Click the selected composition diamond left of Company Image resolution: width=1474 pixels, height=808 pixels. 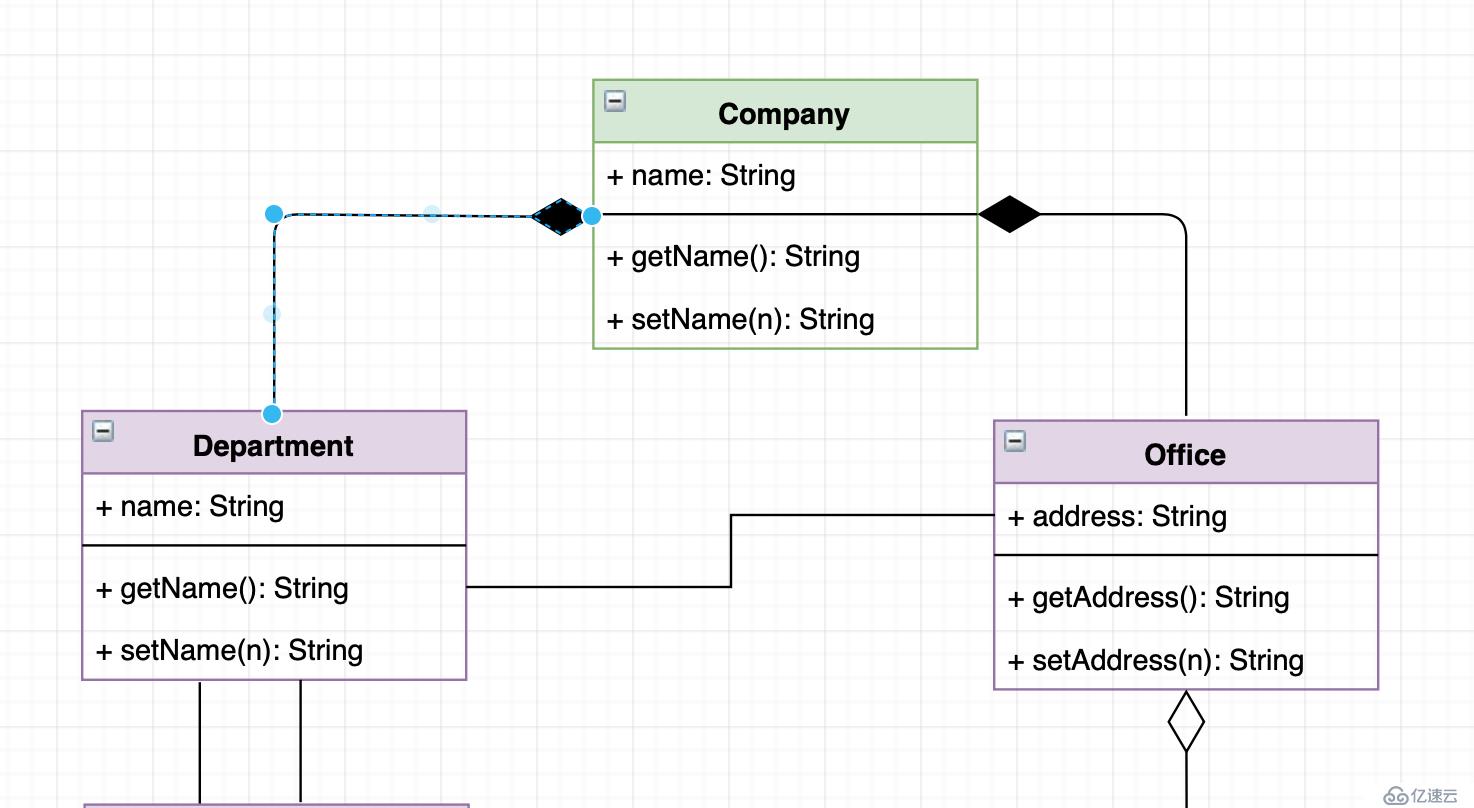click(x=560, y=215)
